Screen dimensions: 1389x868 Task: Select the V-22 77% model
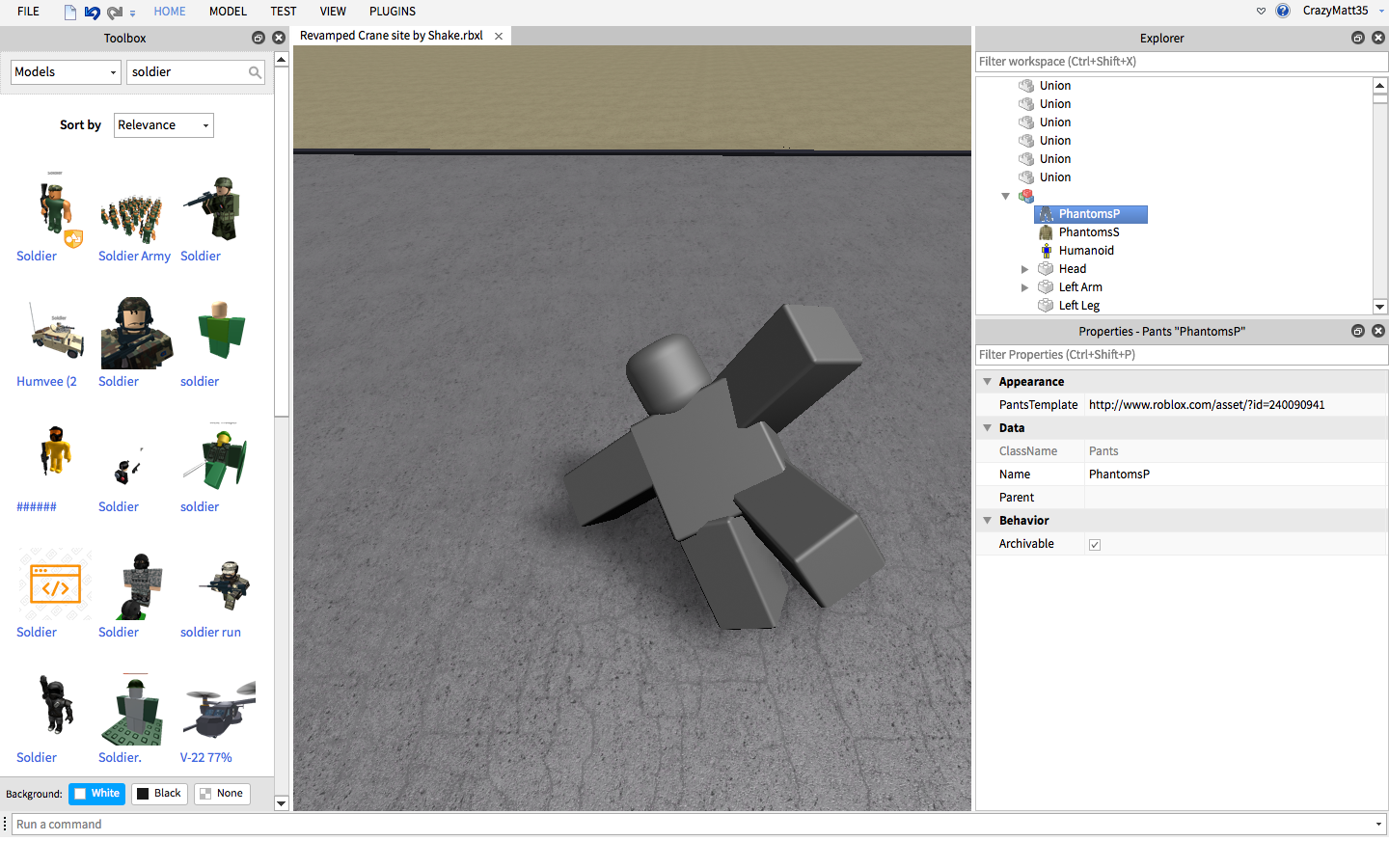(x=219, y=709)
